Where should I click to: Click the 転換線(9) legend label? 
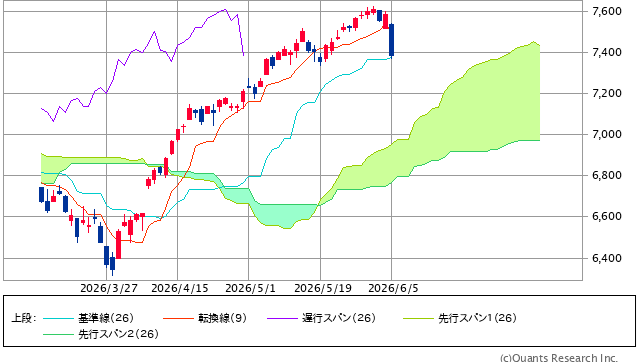click(x=222, y=318)
